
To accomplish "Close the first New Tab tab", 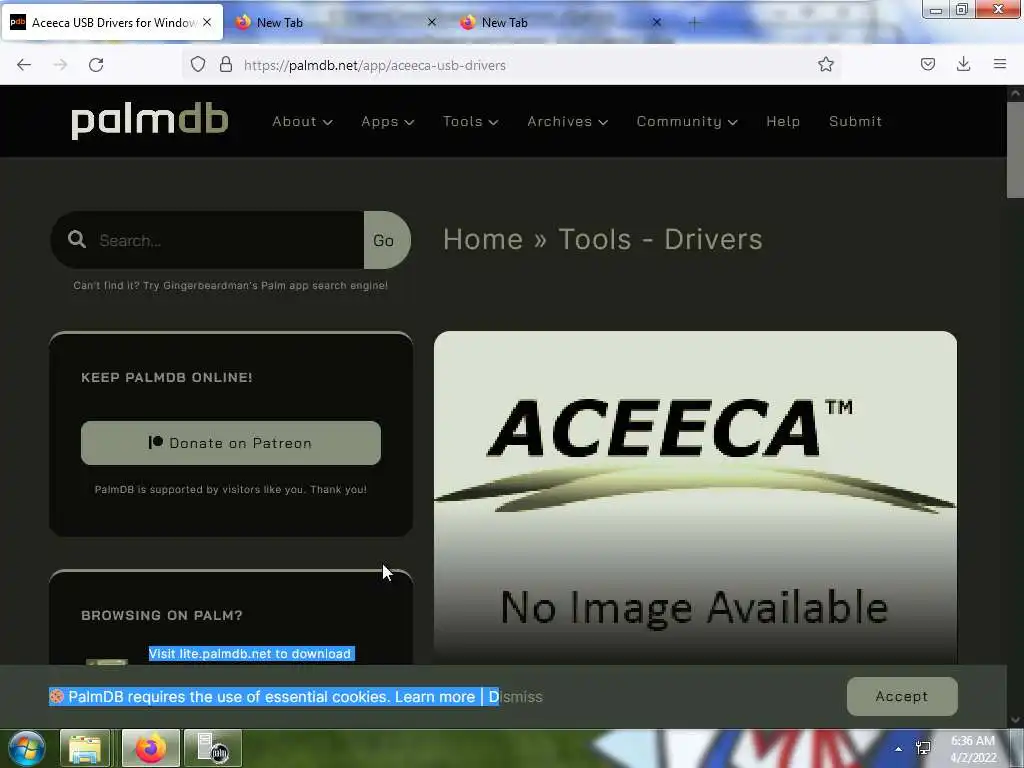I will (x=432, y=22).
